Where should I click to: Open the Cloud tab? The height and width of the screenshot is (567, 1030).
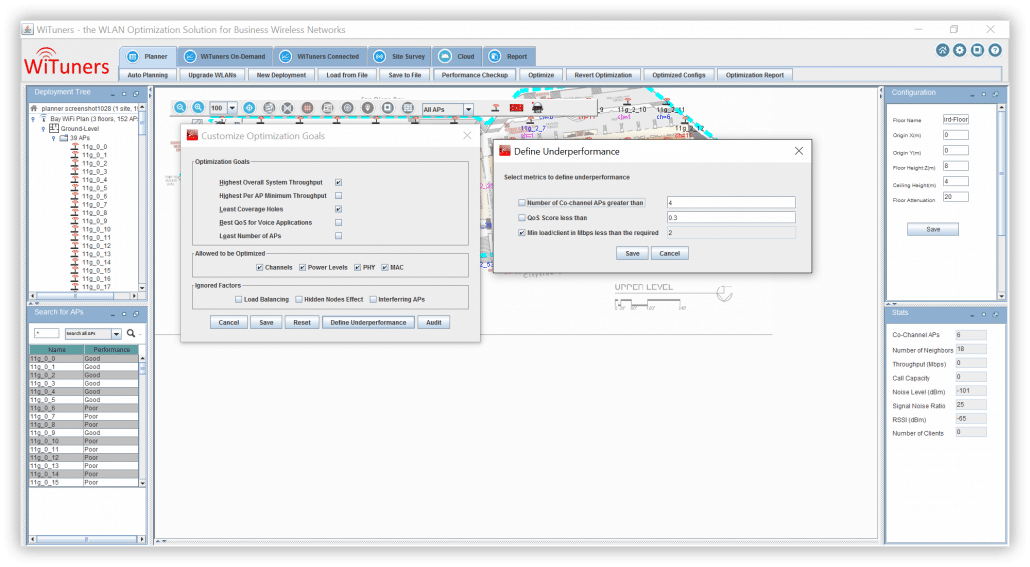(x=457, y=57)
